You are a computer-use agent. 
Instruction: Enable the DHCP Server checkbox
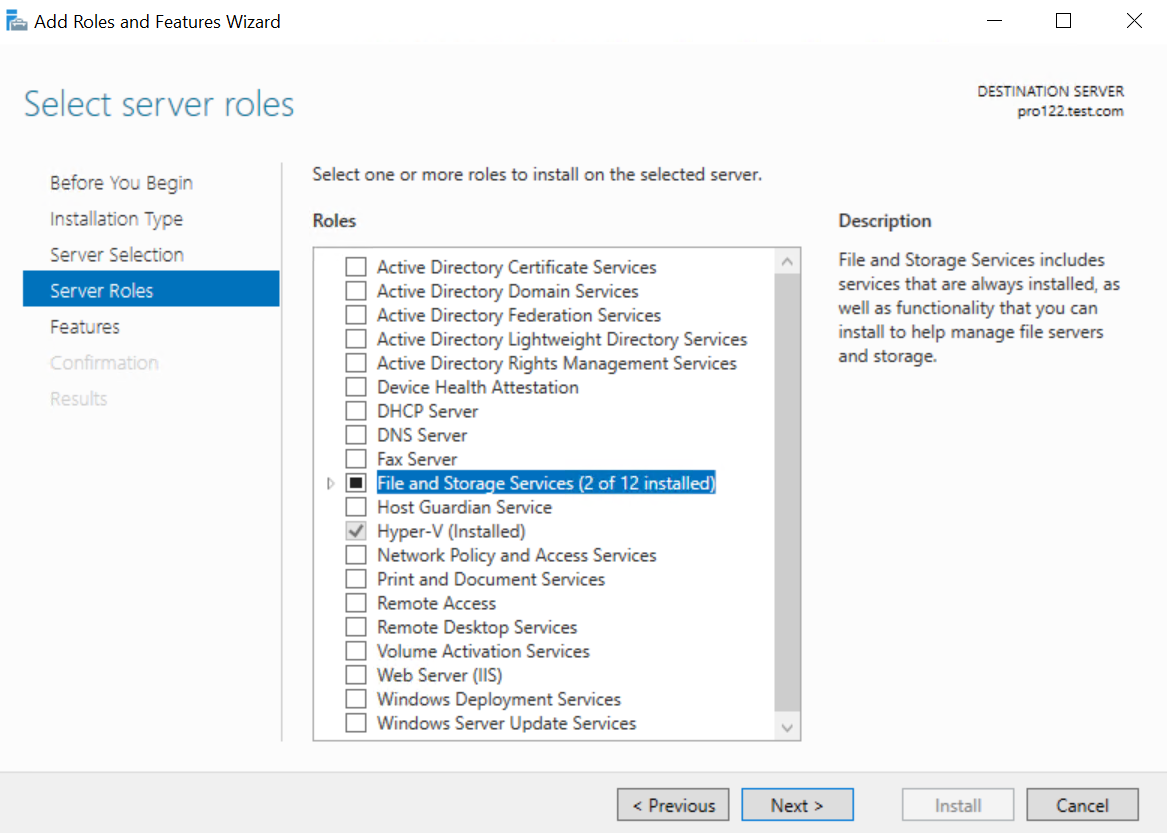click(356, 410)
